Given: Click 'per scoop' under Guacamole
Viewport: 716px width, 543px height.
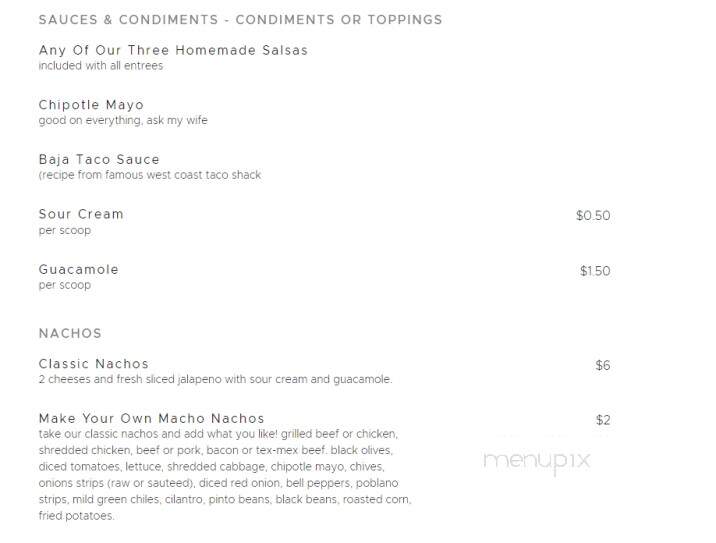Looking at the screenshot, I should click(x=65, y=285).
